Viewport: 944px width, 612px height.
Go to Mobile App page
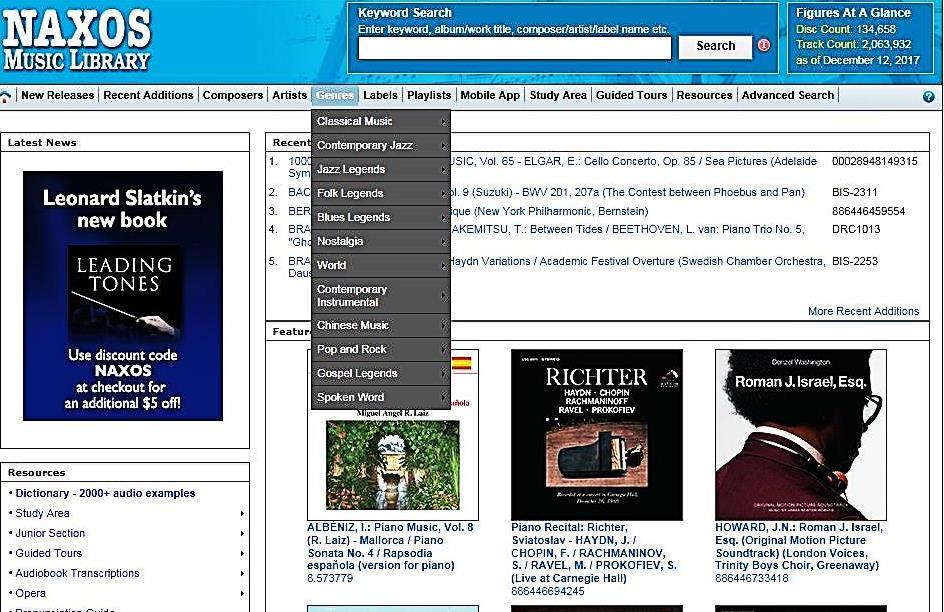(490, 95)
